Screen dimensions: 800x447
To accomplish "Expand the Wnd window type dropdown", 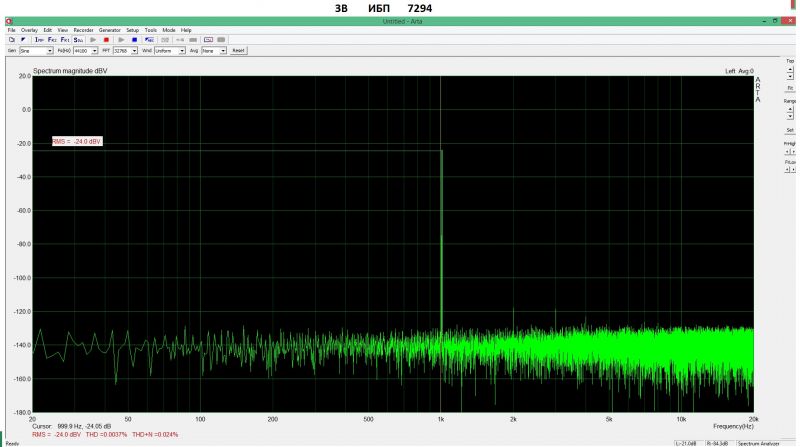I will point(182,50).
